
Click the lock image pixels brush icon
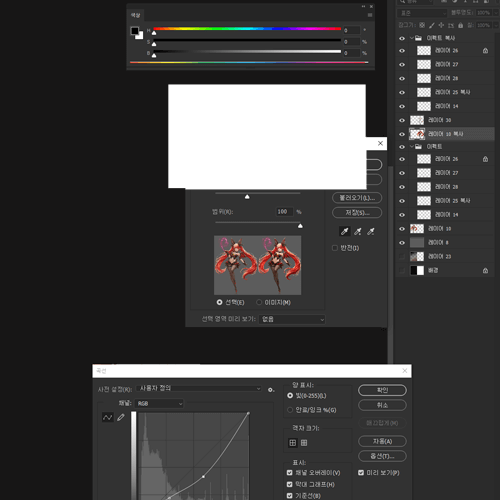[x=432, y=25]
